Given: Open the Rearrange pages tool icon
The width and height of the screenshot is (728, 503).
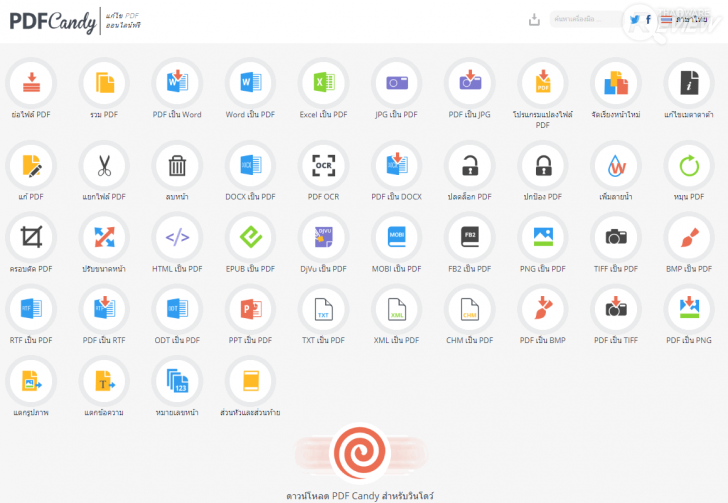Looking at the screenshot, I should 616,83.
